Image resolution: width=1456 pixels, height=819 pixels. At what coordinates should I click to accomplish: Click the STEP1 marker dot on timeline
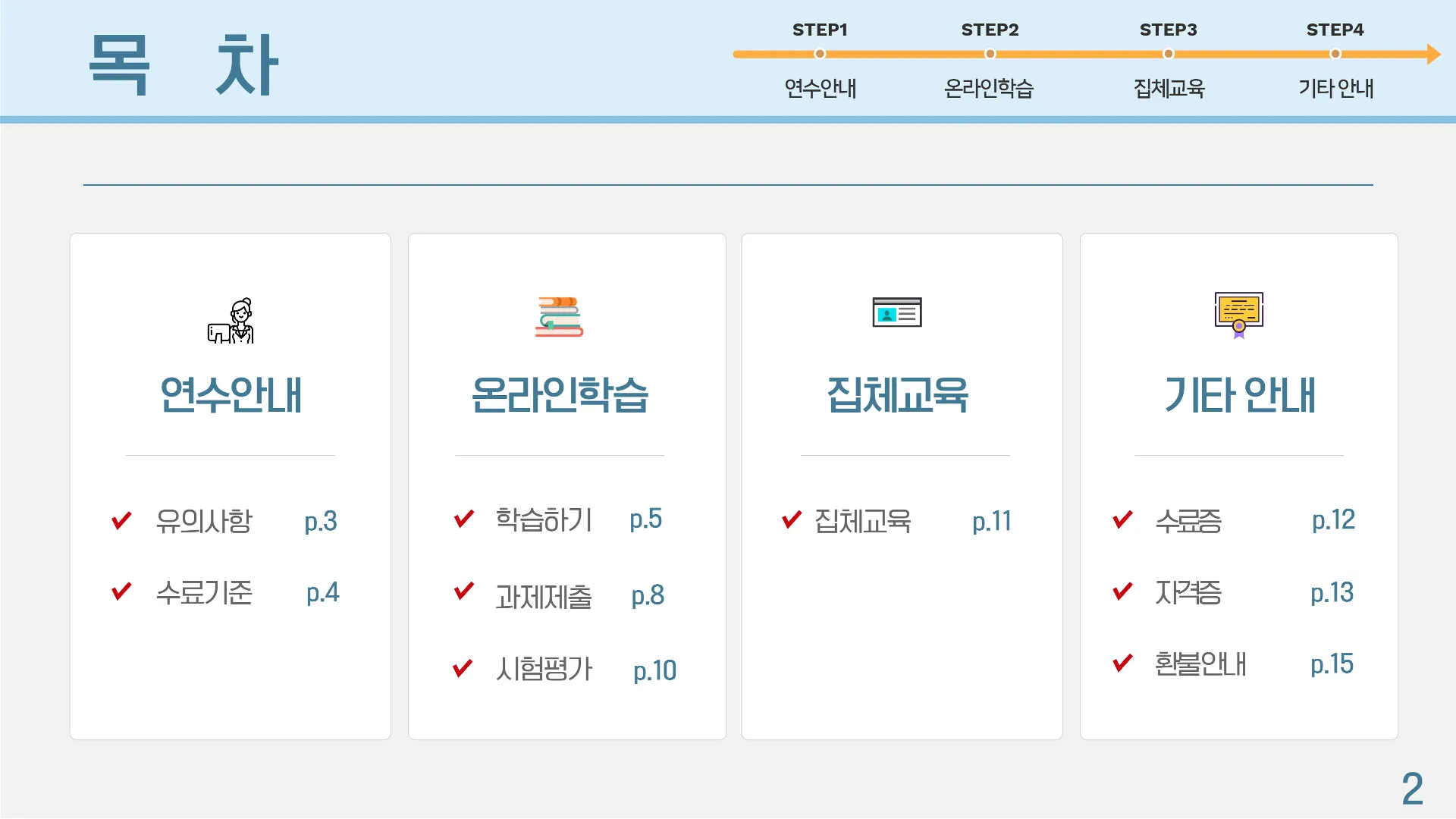click(820, 54)
